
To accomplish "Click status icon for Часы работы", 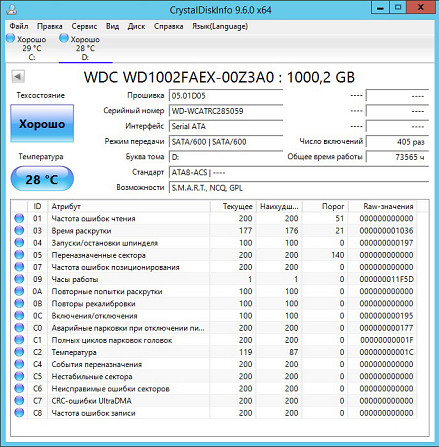I will (x=19, y=279).
